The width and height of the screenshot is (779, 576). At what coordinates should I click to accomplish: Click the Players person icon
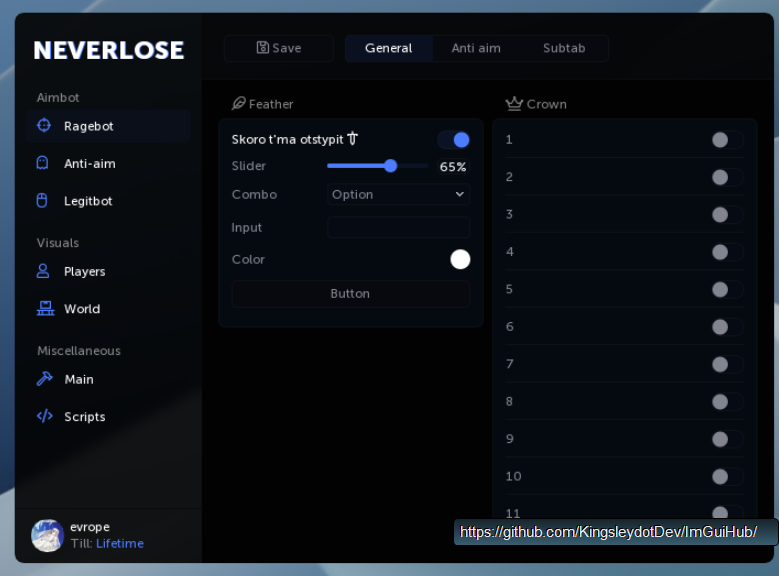pos(43,271)
